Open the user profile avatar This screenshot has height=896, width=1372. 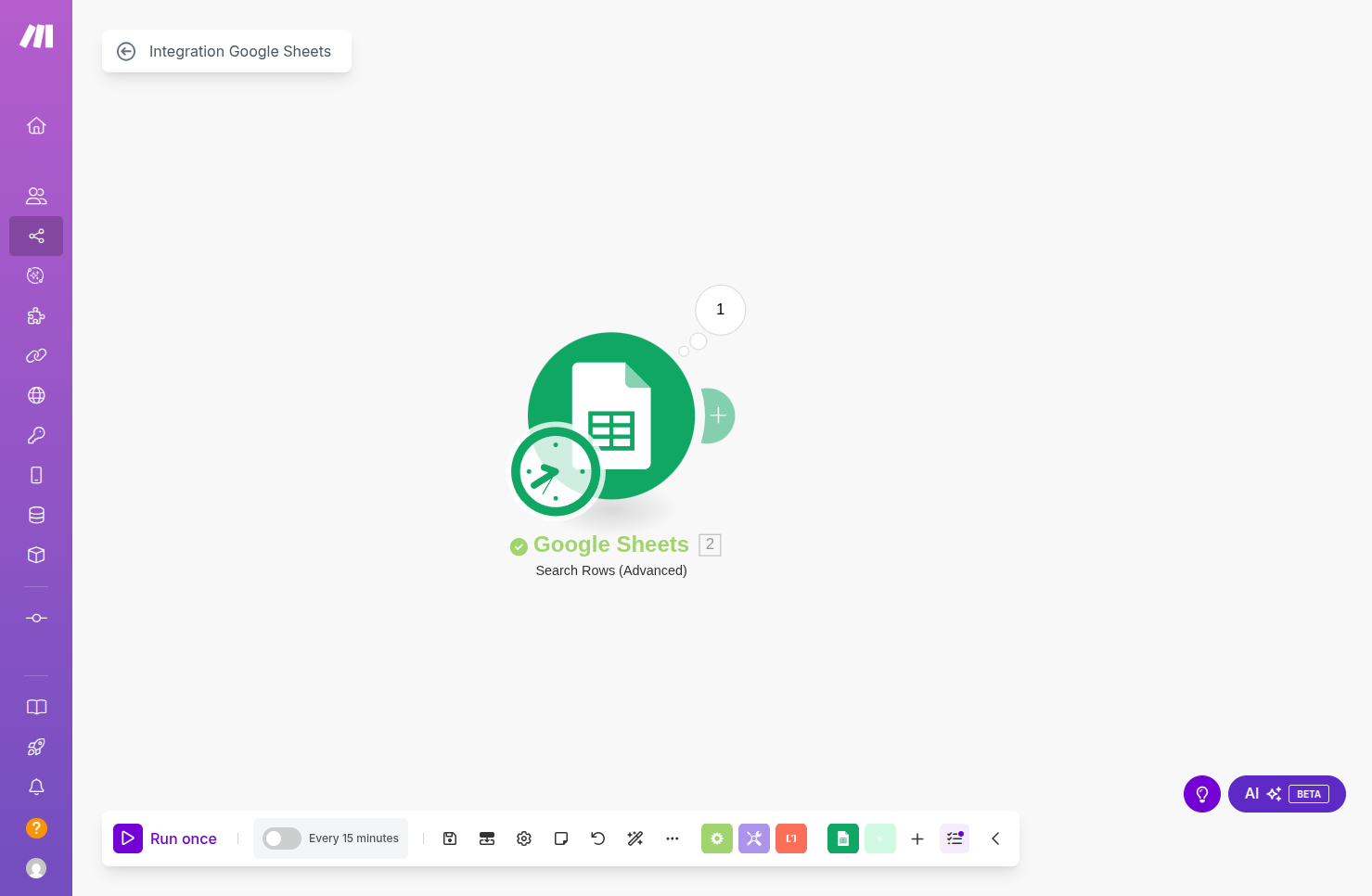[36, 868]
